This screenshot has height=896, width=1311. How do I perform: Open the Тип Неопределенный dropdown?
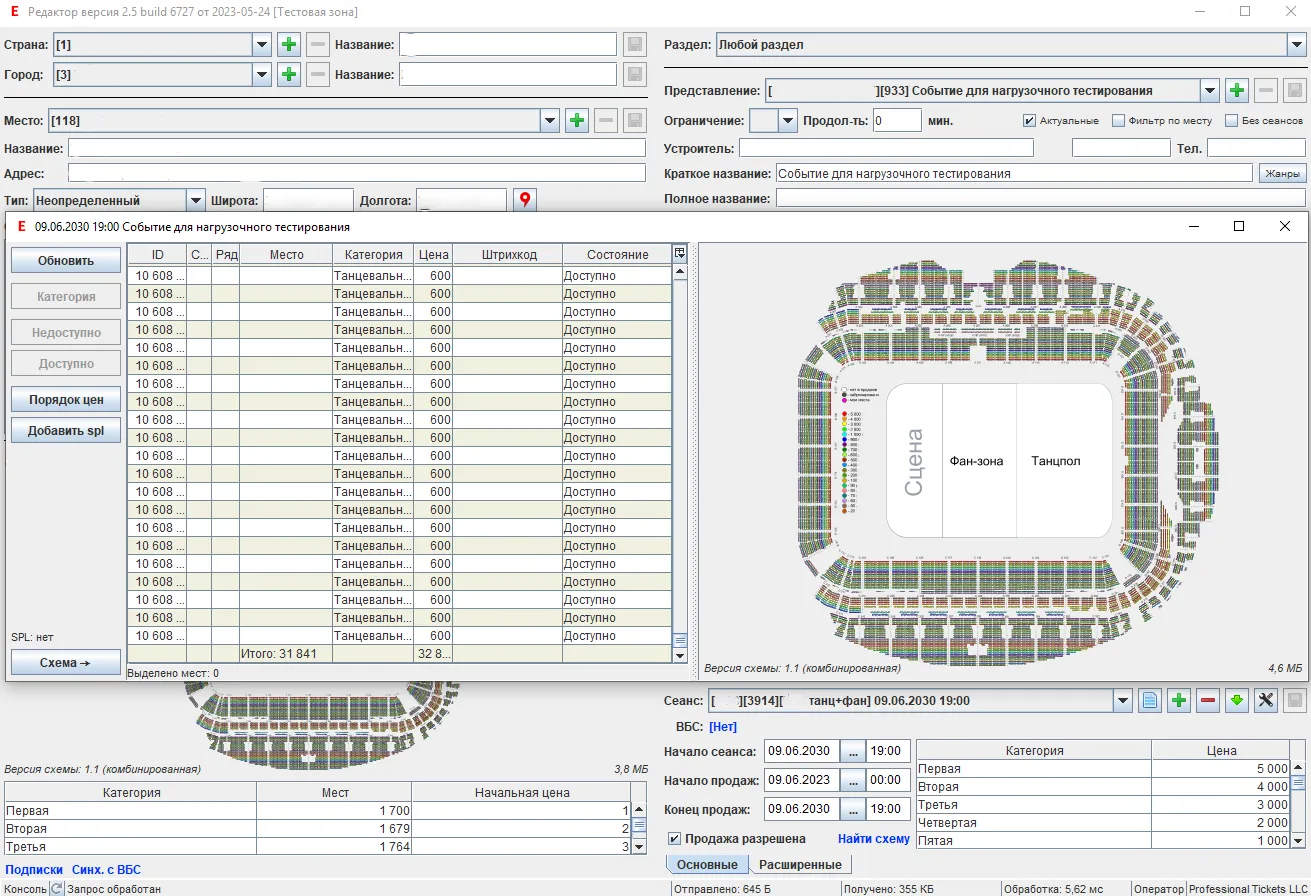(196, 200)
